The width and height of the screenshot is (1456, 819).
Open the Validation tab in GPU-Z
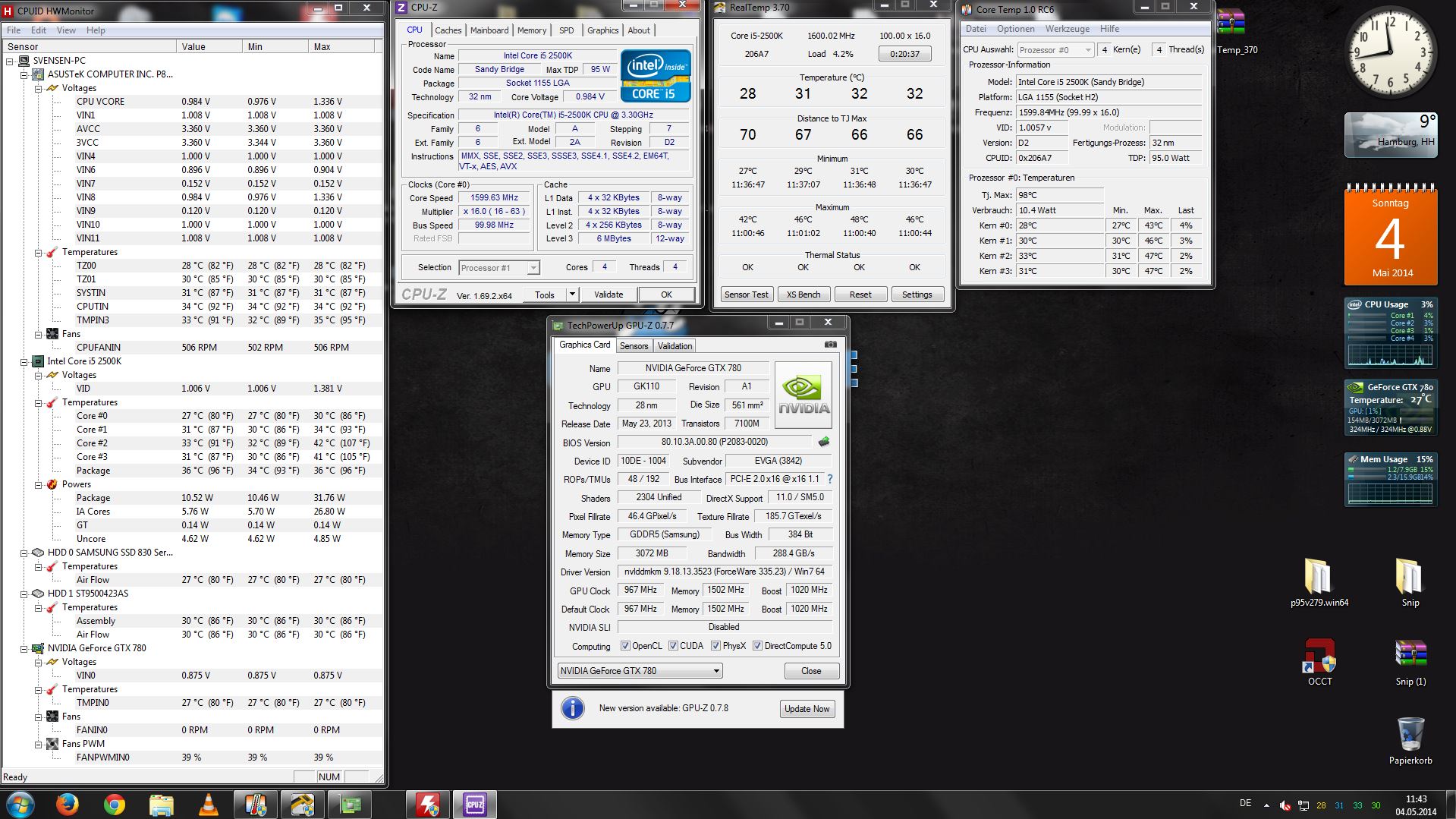coord(675,346)
